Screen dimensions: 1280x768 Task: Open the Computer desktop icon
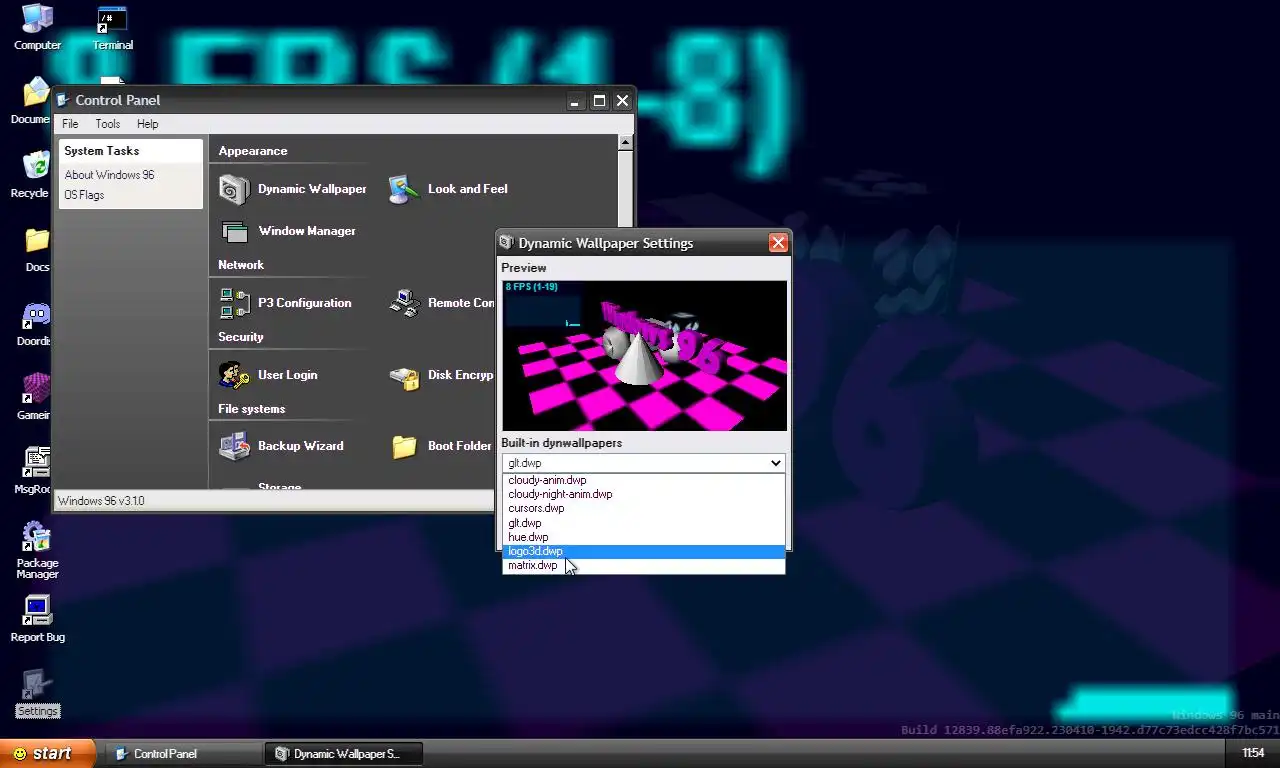coord(37,27)
